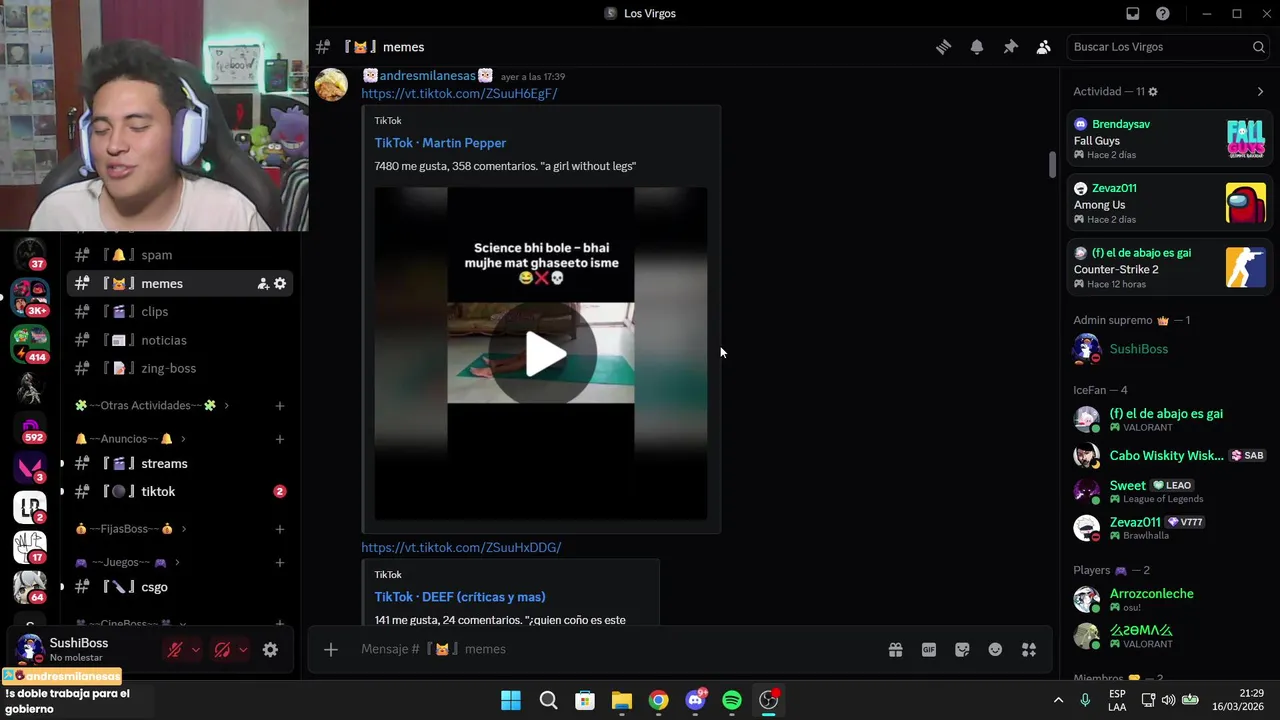Click the plus attach button
The width and height of the screenshot is (1280, 720).
[x=331, y=649]
